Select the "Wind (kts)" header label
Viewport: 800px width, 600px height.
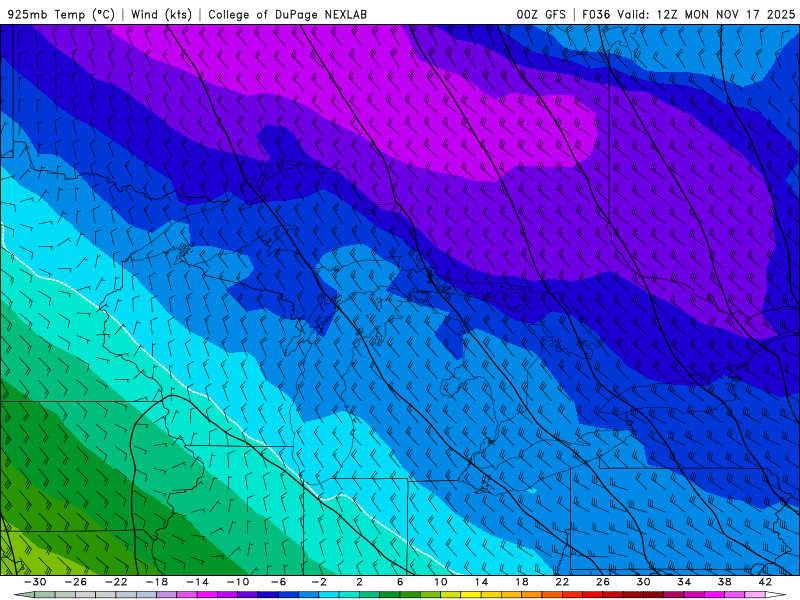click(161, 14)
